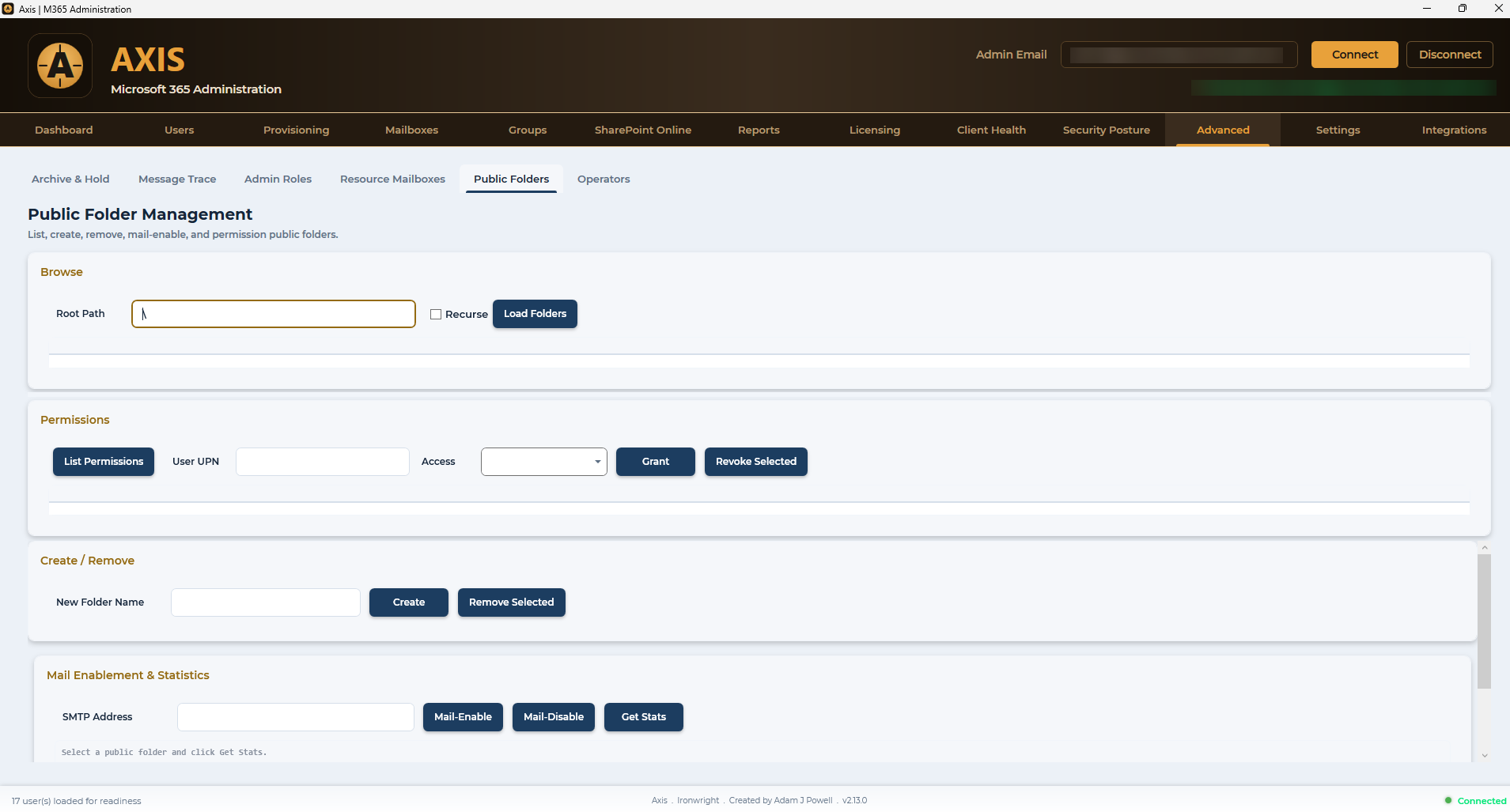Open the Licensing tab

click(875, 130)
